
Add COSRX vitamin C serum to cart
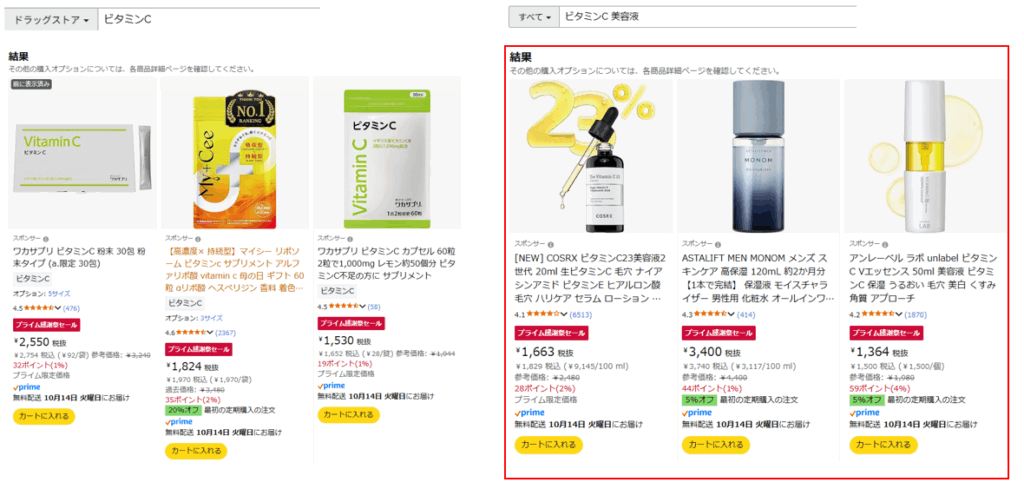pos(549,445)
